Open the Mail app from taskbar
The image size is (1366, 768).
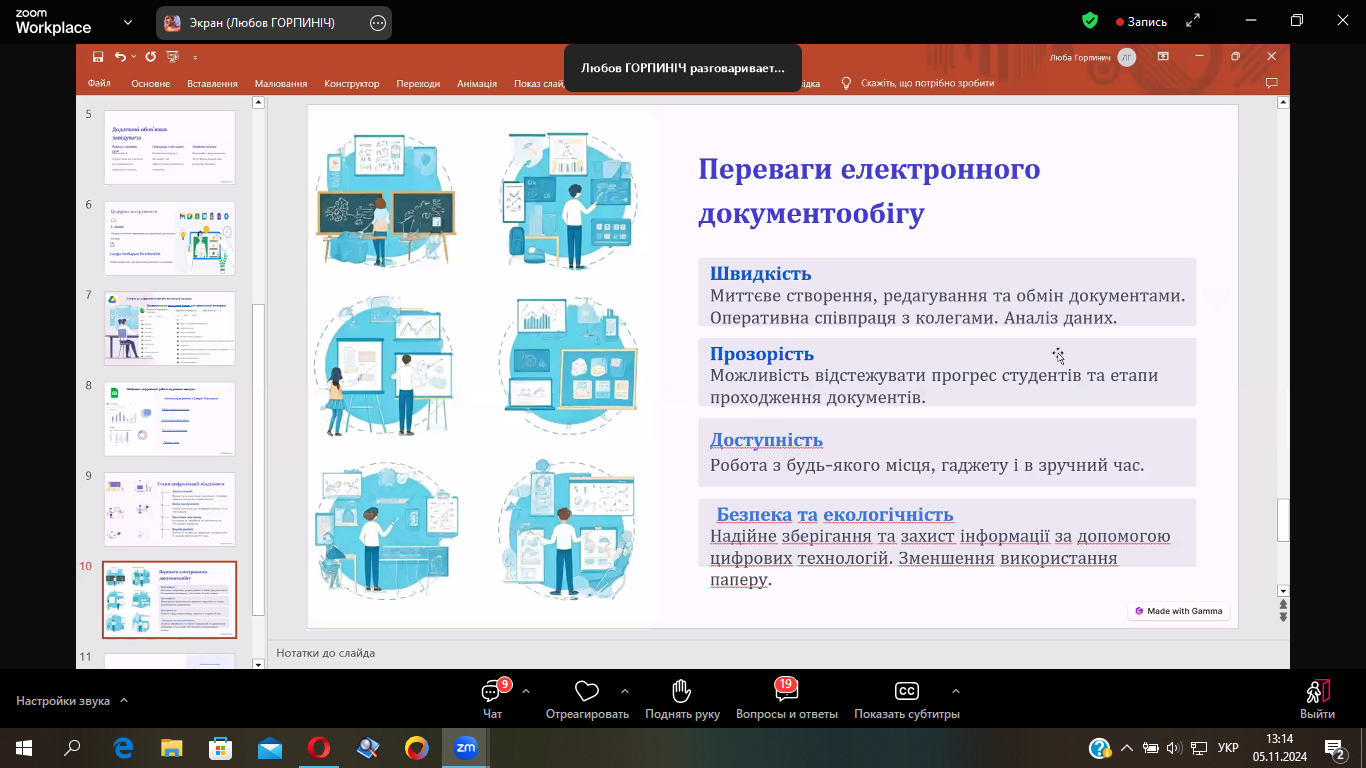coord(270,748)
